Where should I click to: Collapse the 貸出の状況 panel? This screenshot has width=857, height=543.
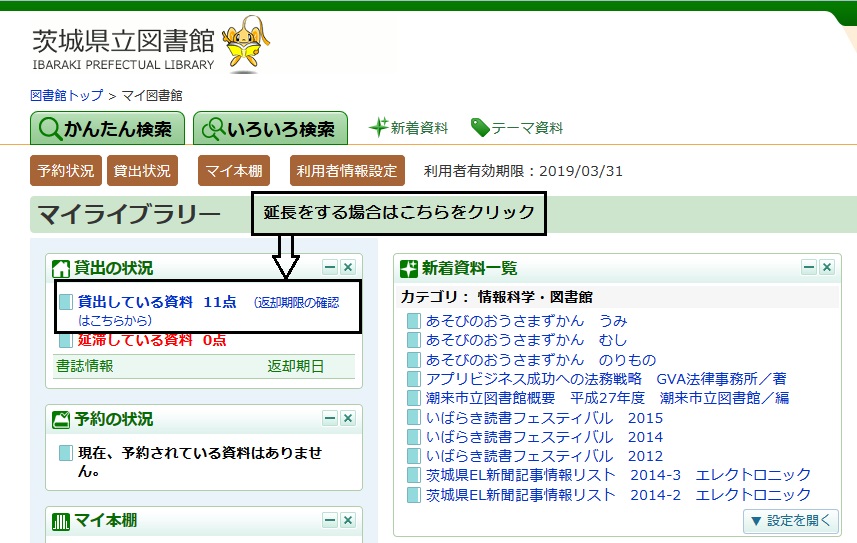(x=330, y=267)
